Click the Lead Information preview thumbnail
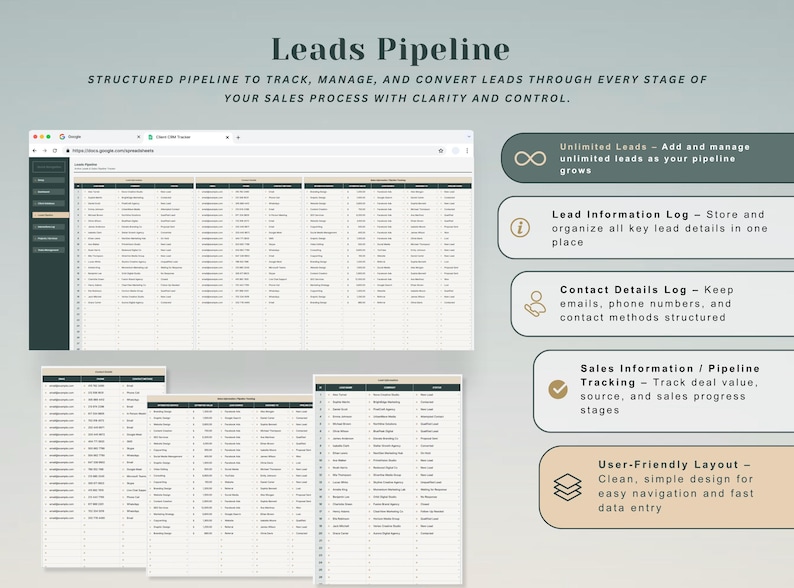 pyautogui.click(x=388, y=479)
